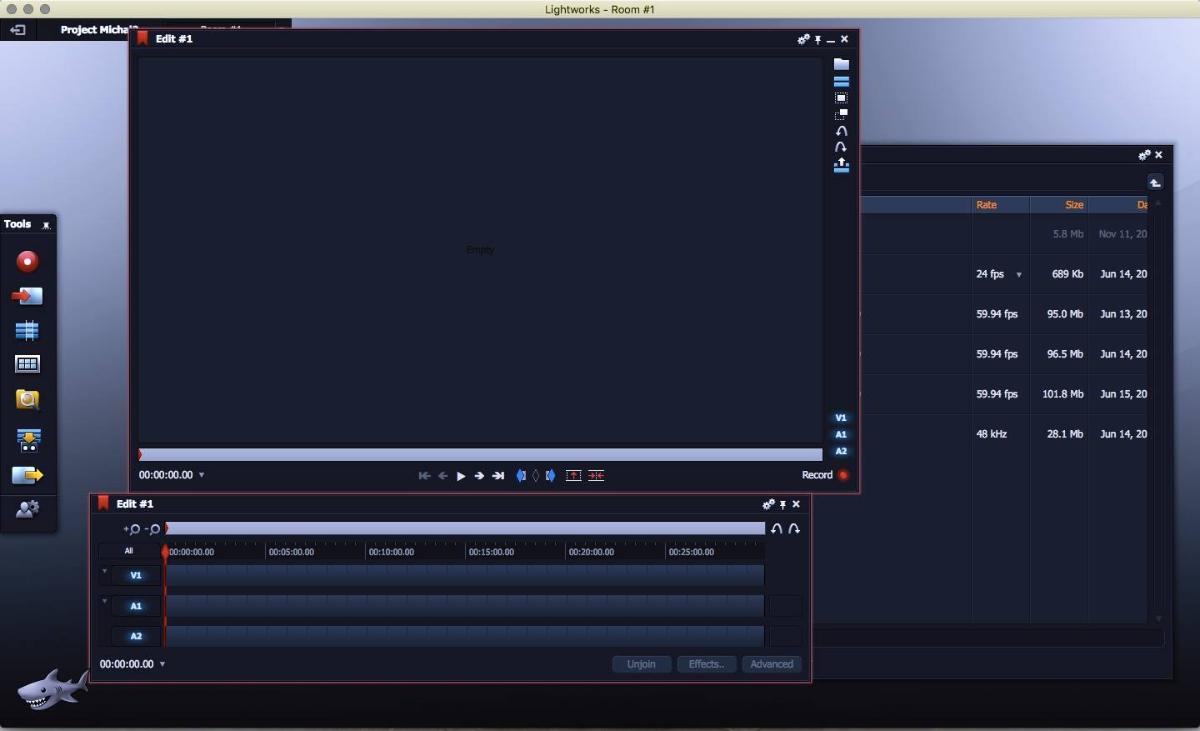Click Redo arrow in the viewer sidebar
The image size is (1200, 731).
point(841,147)
